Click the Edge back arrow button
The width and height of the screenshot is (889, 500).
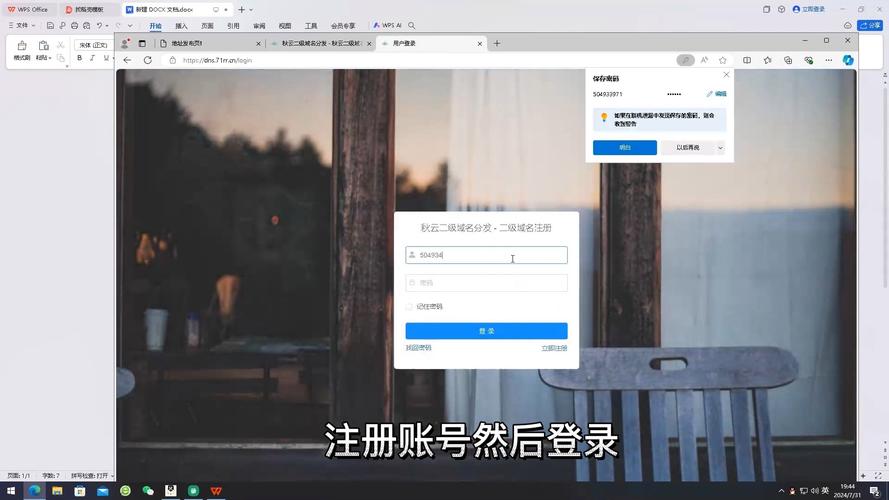tap(127, 60)
